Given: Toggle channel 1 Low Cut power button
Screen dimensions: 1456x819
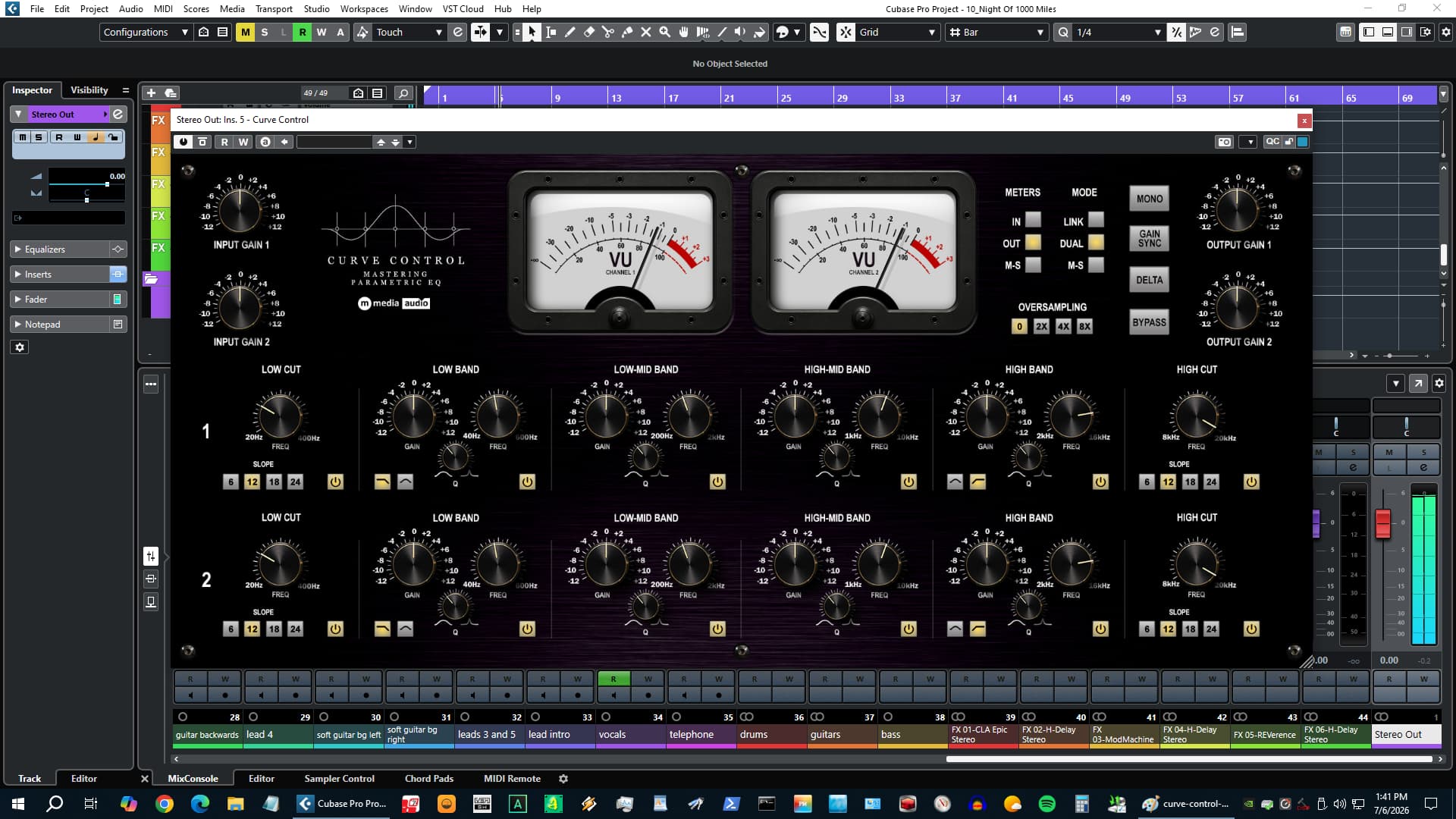Looking at the screenshot, I should click(335, 482).
